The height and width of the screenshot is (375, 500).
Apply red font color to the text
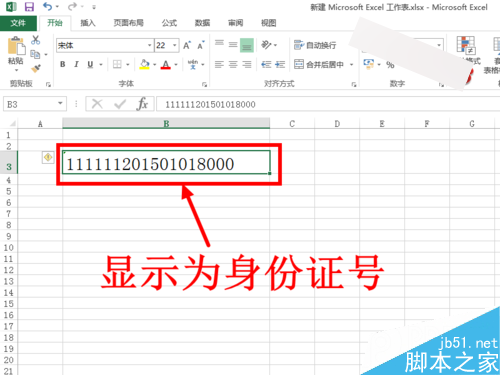(x=166, y=64)
